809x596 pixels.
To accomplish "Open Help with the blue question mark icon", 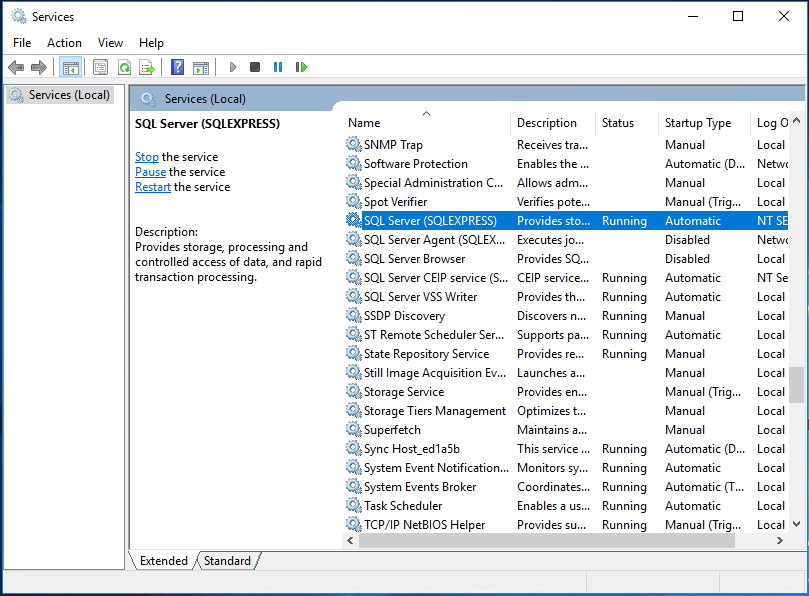I will [x=177, y=67].
